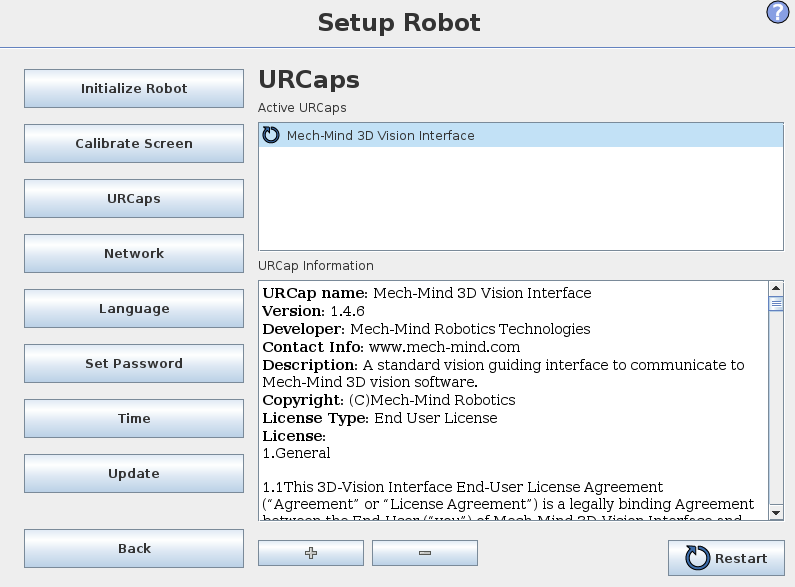Image resolution: width=795 pixels, height=587 pixels.
Task: Click the plus icon to add URCap
Action: [x=310, y=553]
